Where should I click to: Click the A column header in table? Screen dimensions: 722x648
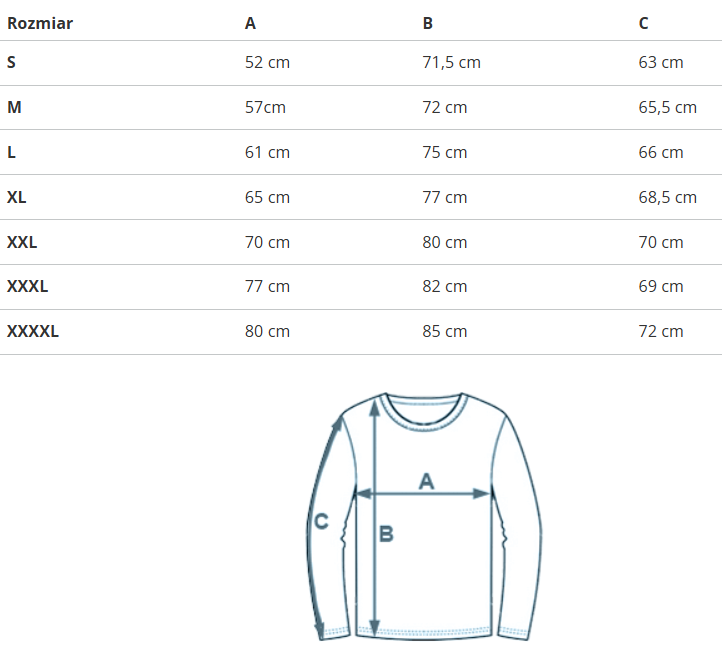(x=250, y=23)
